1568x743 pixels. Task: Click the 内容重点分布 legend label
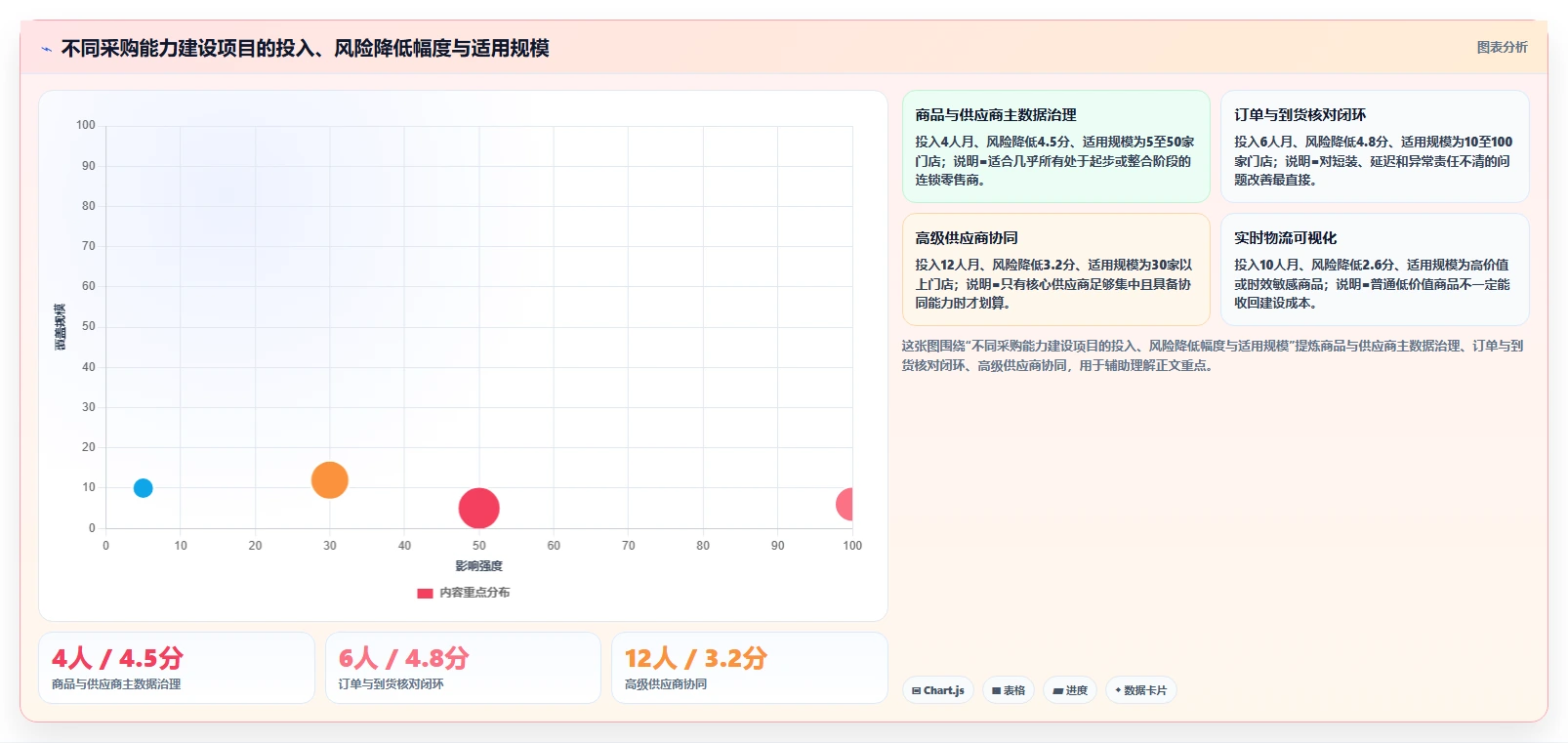(475, 593)
